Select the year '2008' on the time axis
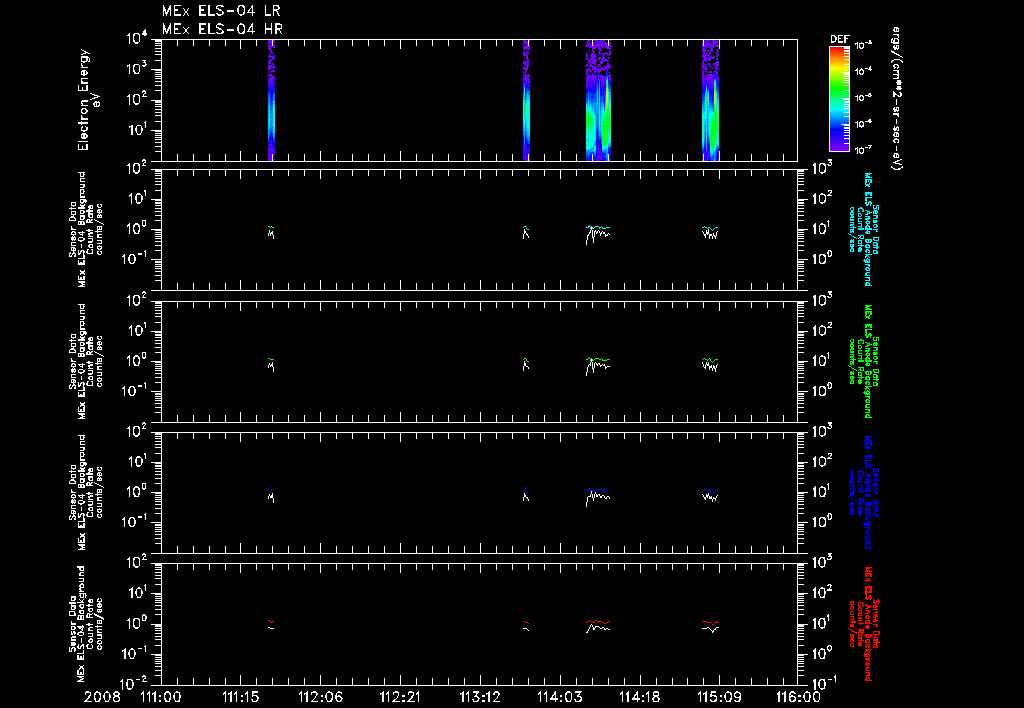1024x708 pixels. tap(102, 697)
